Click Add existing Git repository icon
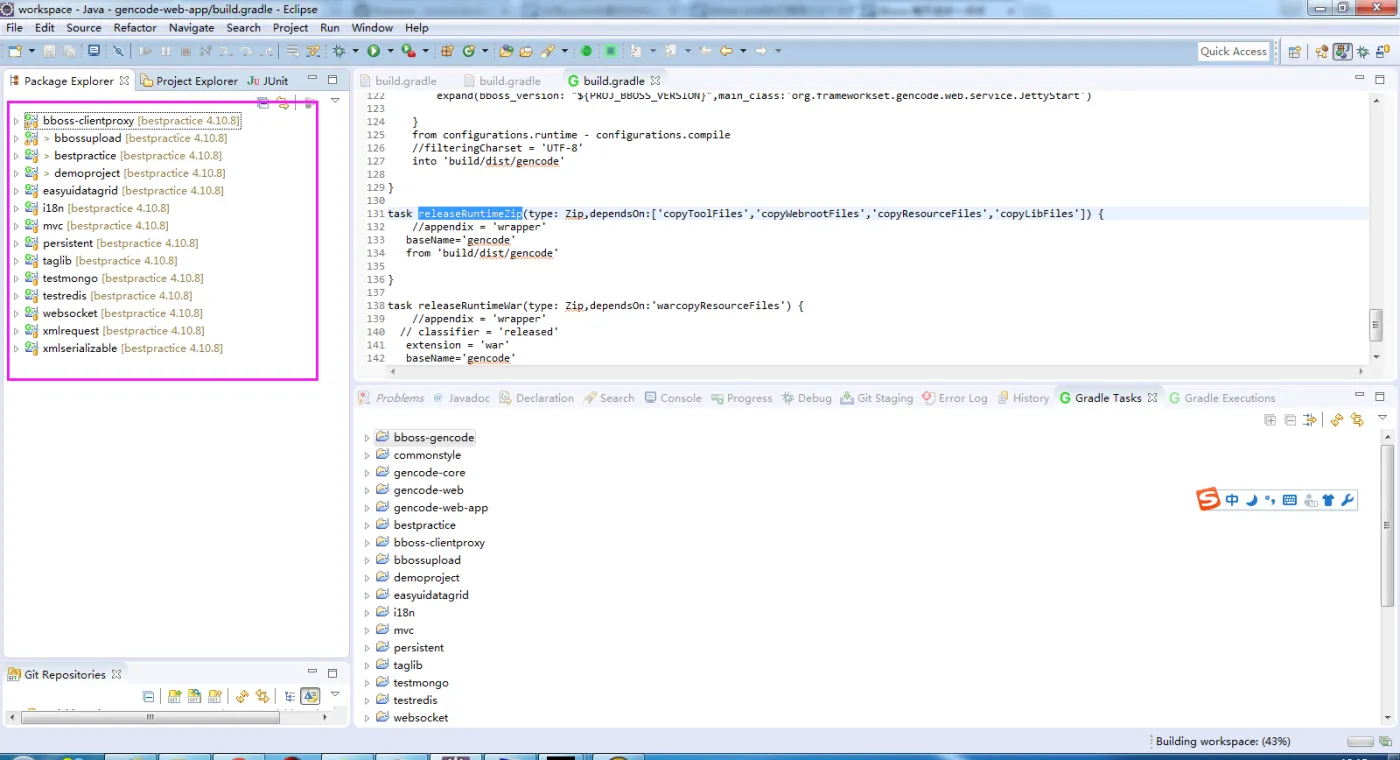Screen dimensions: 1400x760 (x=175, y=696)
